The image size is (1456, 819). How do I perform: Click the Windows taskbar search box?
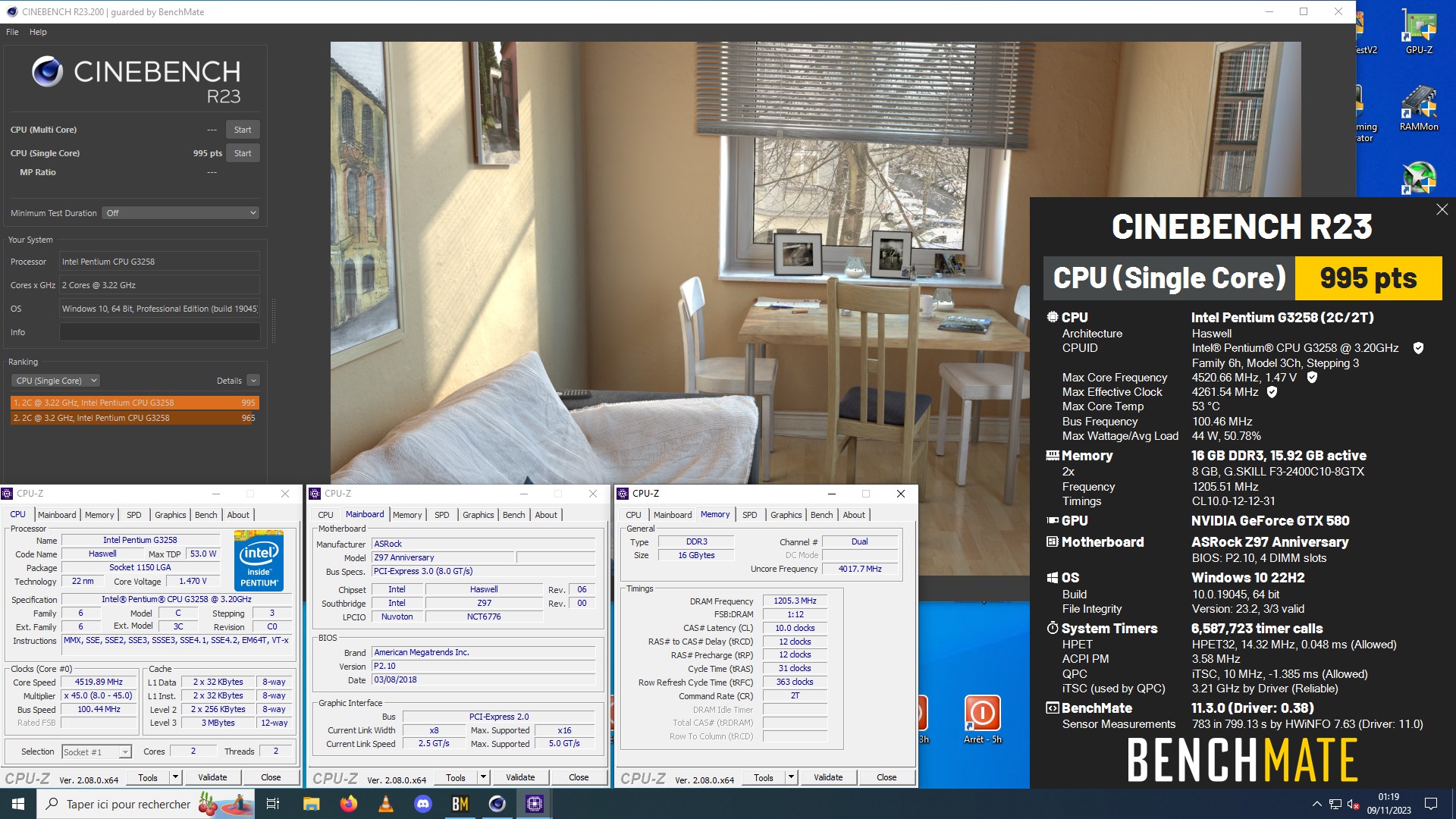[x=146, y=804]
